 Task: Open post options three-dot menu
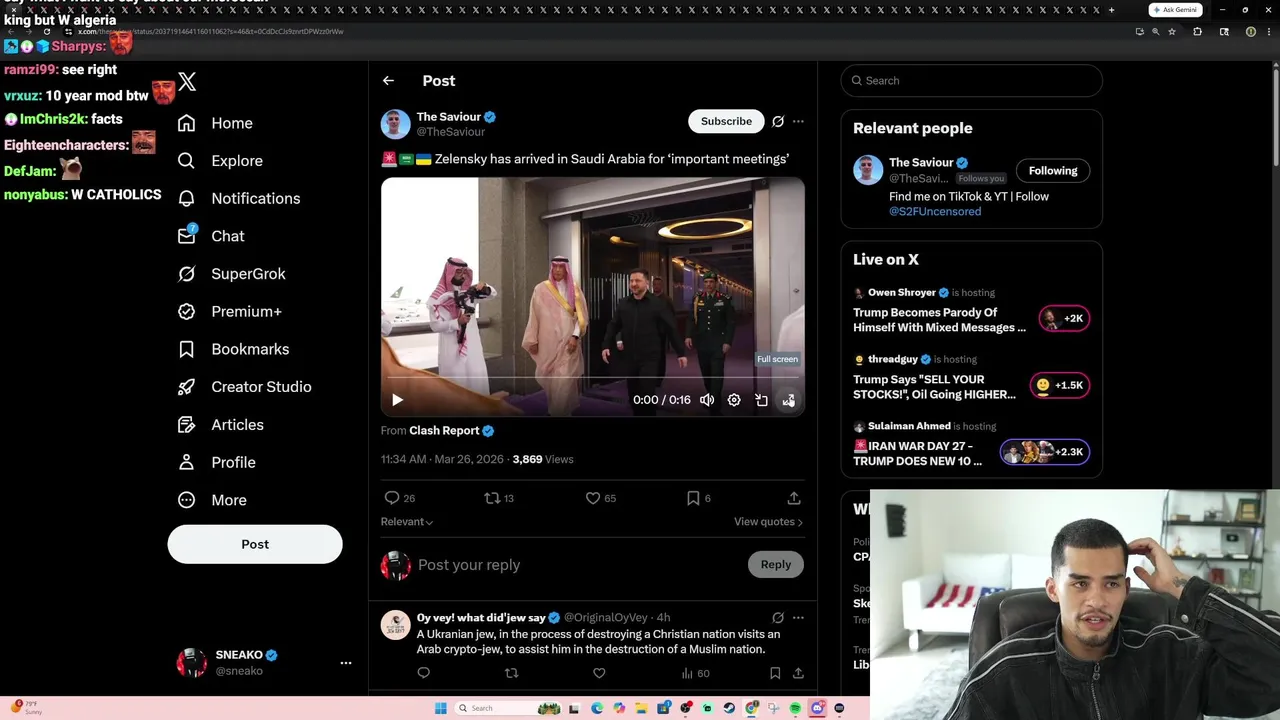798,121
